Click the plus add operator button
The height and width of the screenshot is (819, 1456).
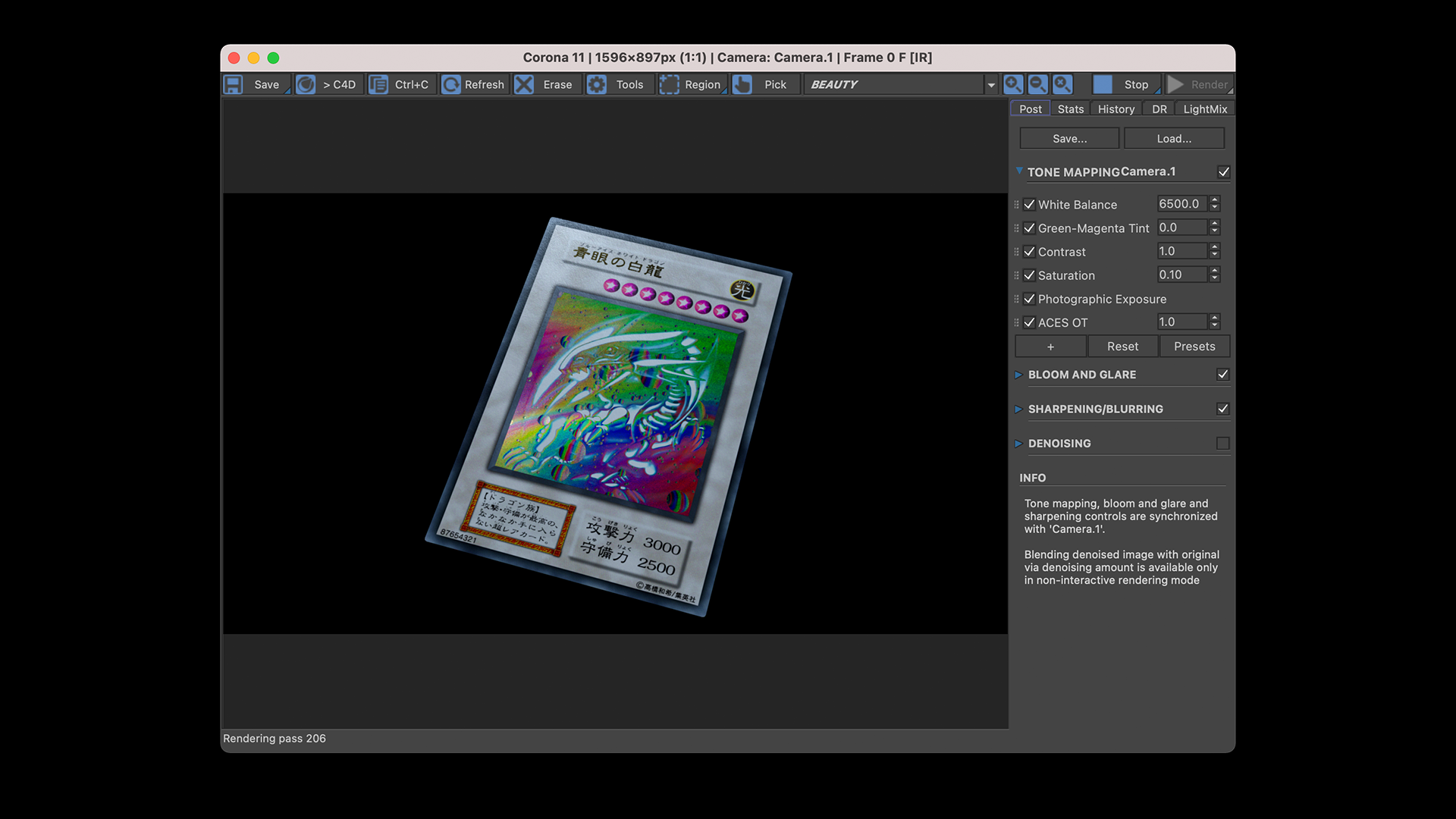point(1050,347)
